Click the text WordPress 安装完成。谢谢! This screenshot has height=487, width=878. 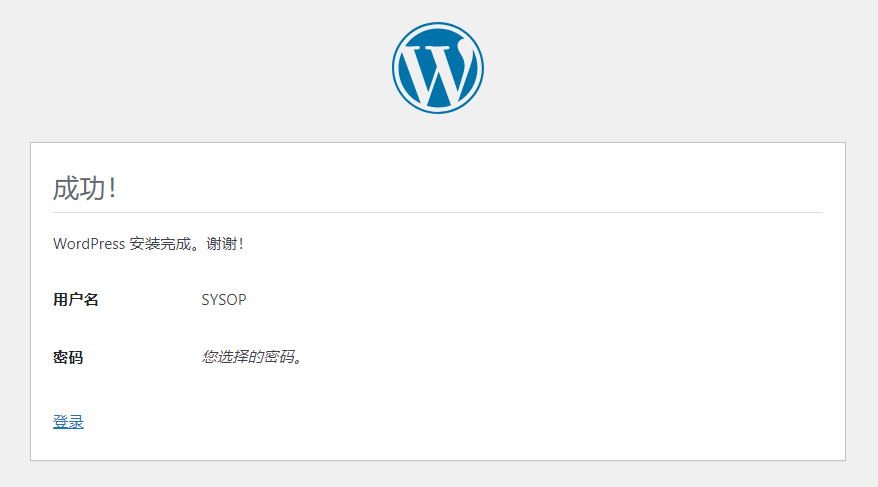148,244
